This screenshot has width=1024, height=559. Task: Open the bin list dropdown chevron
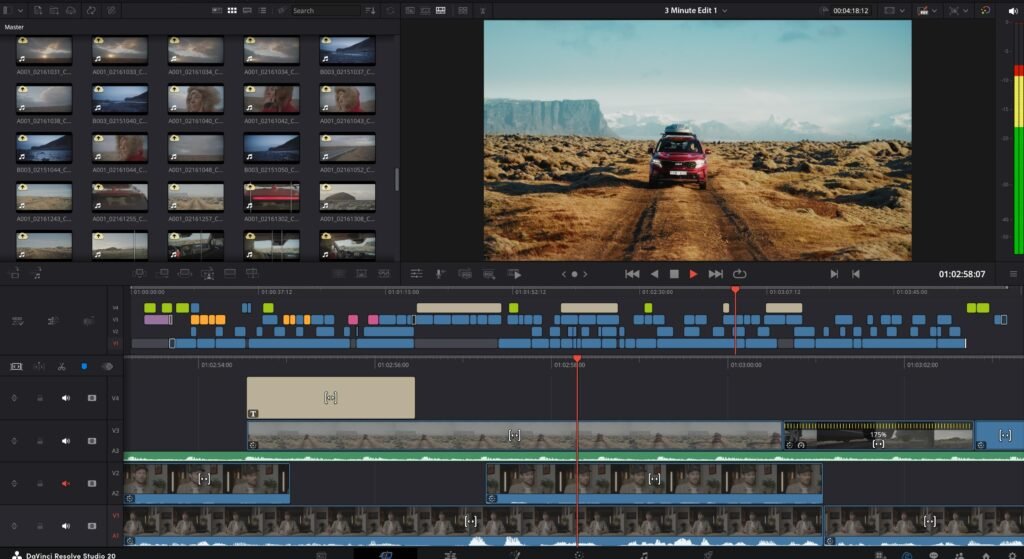[x=21, y=10]
